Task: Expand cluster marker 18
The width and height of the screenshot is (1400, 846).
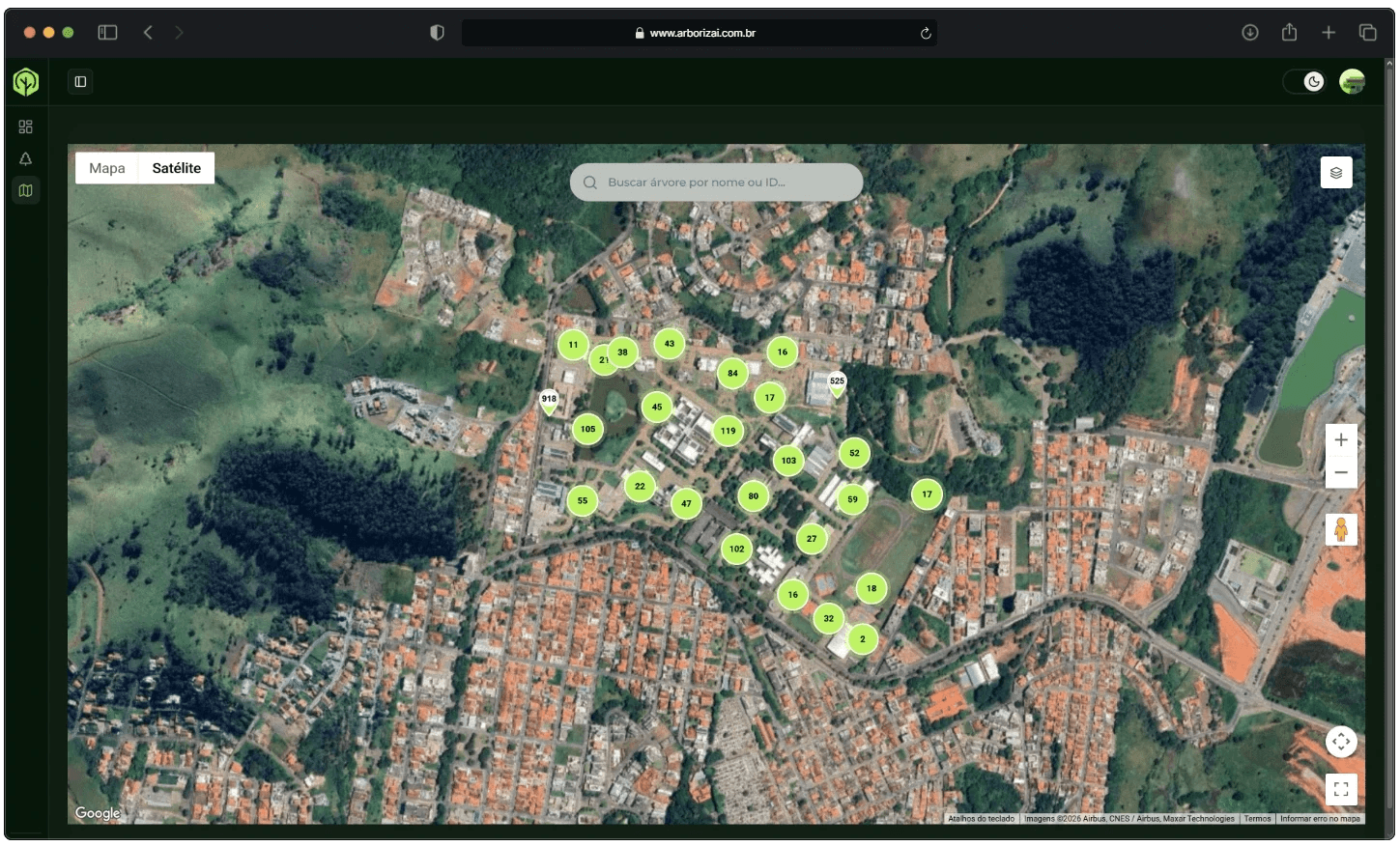Action: coord(871,588)
